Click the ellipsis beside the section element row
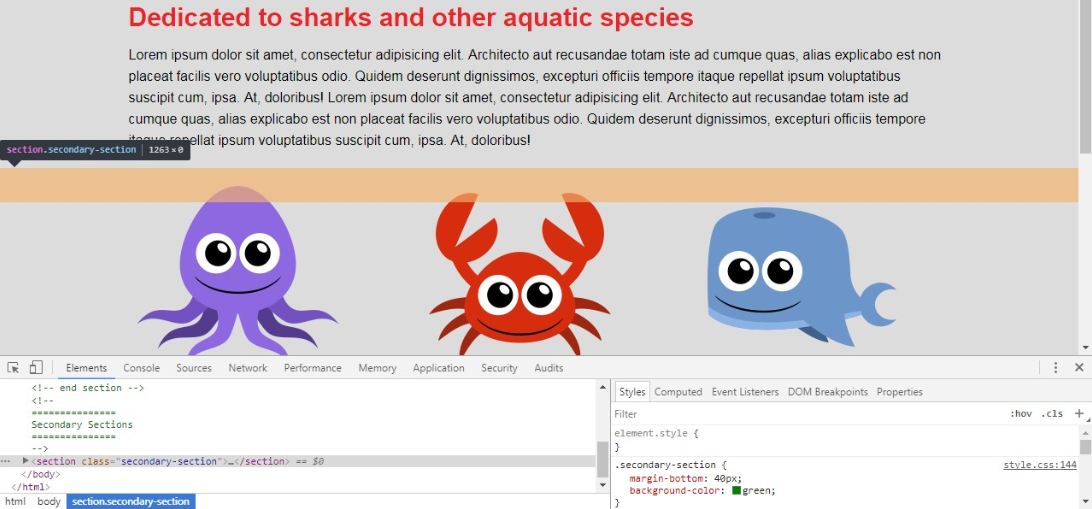The height and width of the screenshot is (509, 1092). pyautogui.click(x=7, y=461)
